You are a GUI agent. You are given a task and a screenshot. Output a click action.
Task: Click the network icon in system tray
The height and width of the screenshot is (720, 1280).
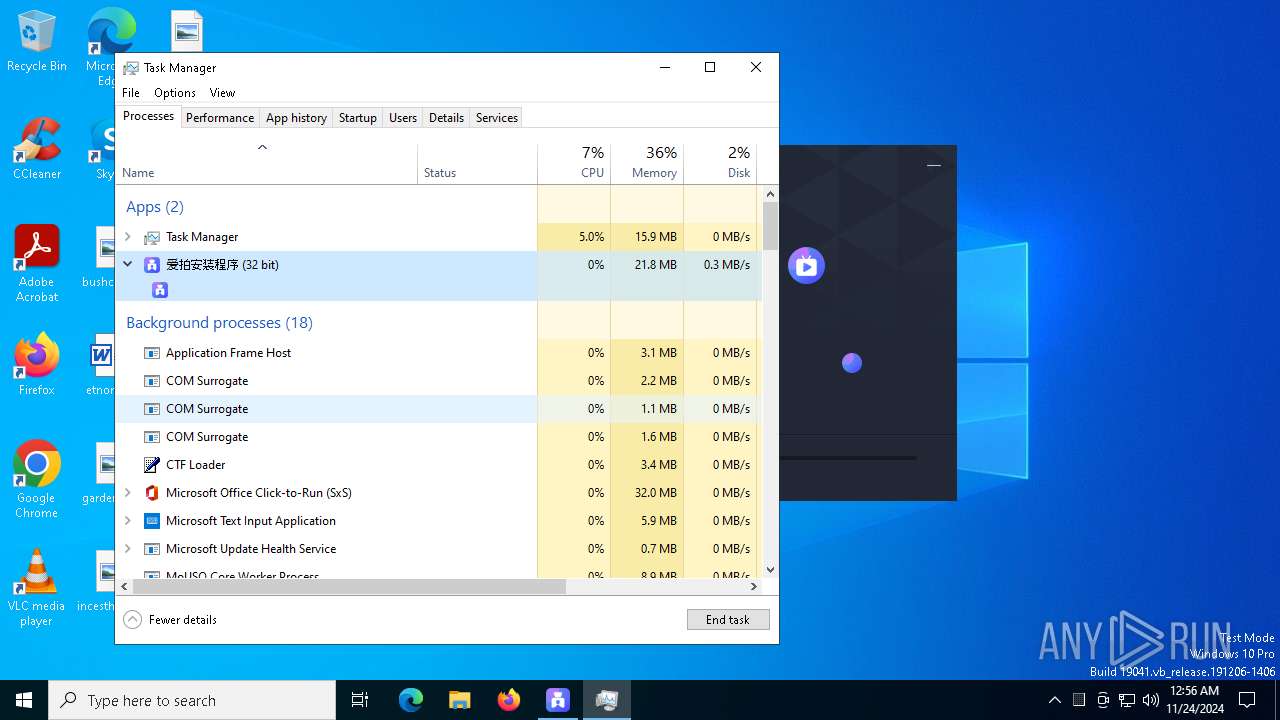(x=1127, y=700)
